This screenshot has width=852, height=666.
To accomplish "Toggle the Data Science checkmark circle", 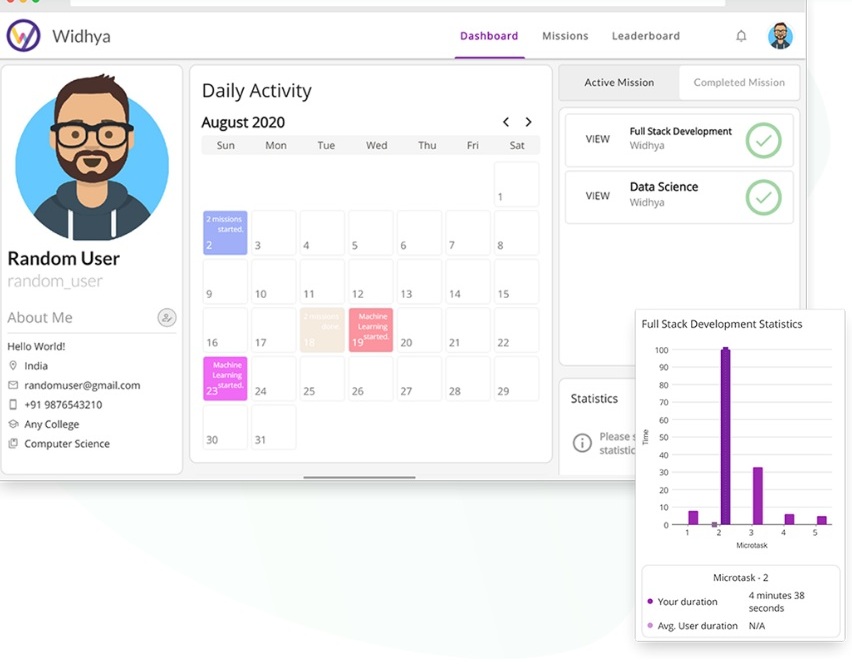I will (x=763, y=197).
